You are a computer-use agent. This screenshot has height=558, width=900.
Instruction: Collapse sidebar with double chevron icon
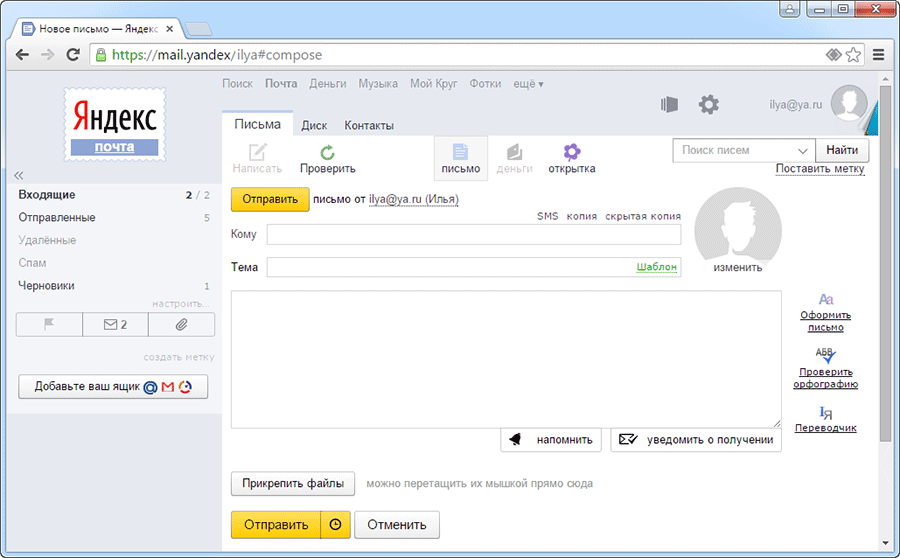pos(19,176)
